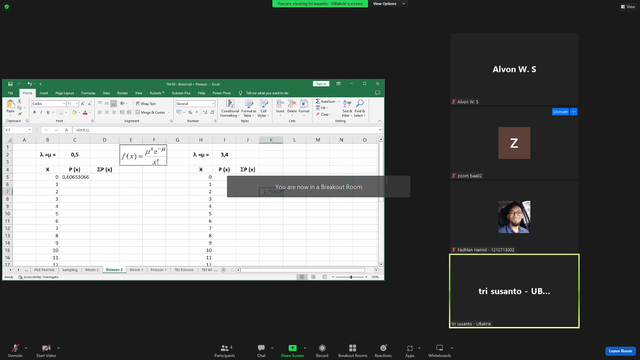Click the Undo arrow in Excel

tap(29, 84)
